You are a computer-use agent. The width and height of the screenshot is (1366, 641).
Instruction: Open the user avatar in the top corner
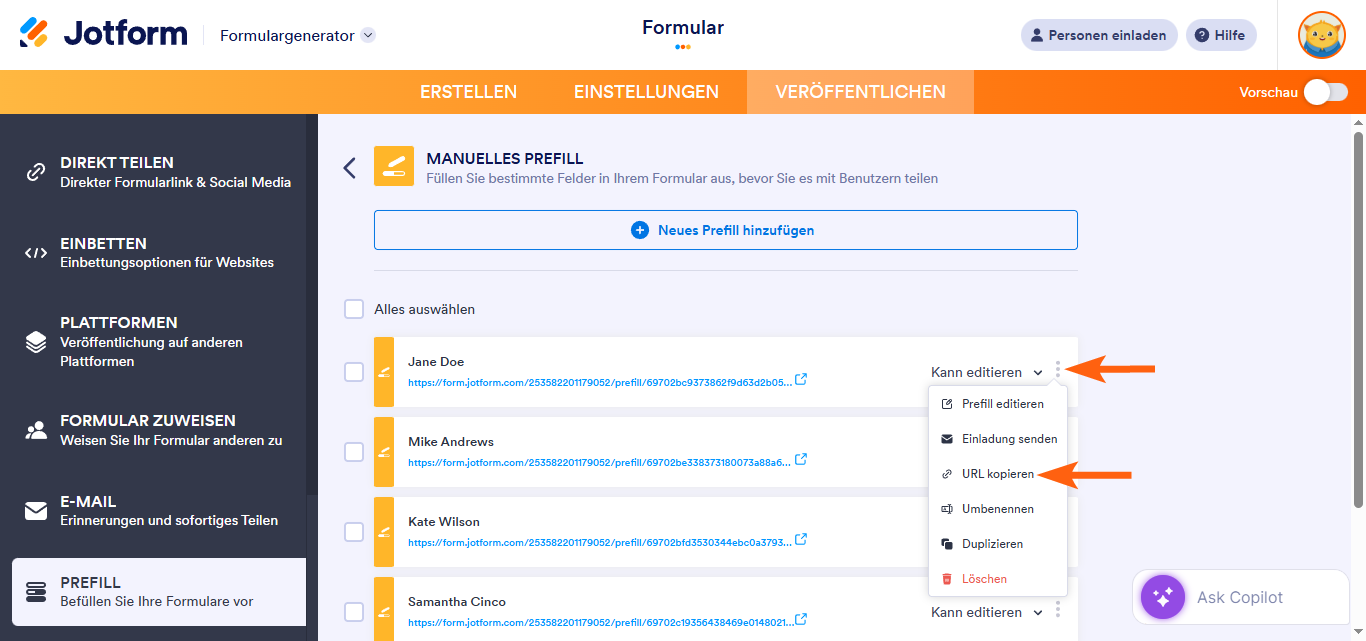[x=1321, y=34]
